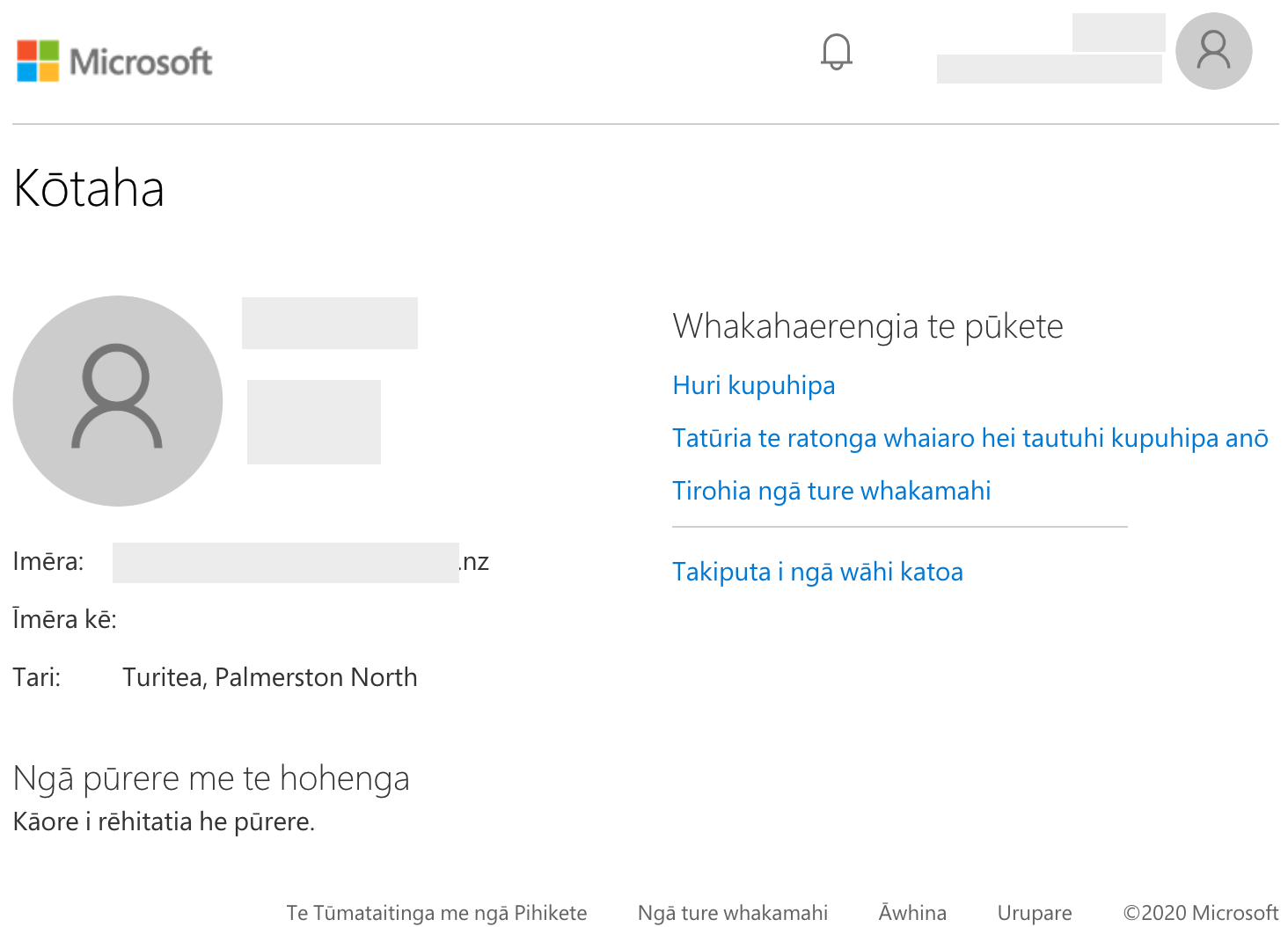Click the large profile picture placeholder
The height and width of the screenshot is (927, 1288).
pos(118,401)
